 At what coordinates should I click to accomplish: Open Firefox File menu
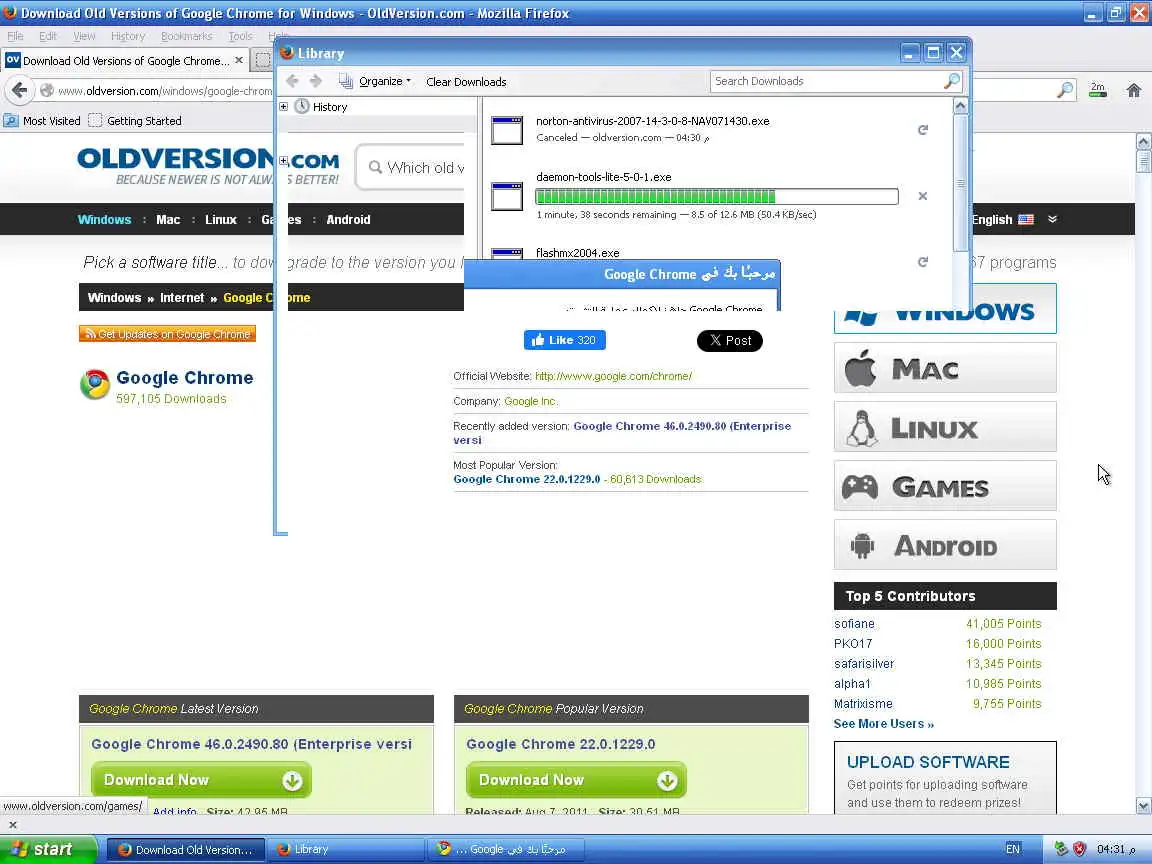(15, 36)
